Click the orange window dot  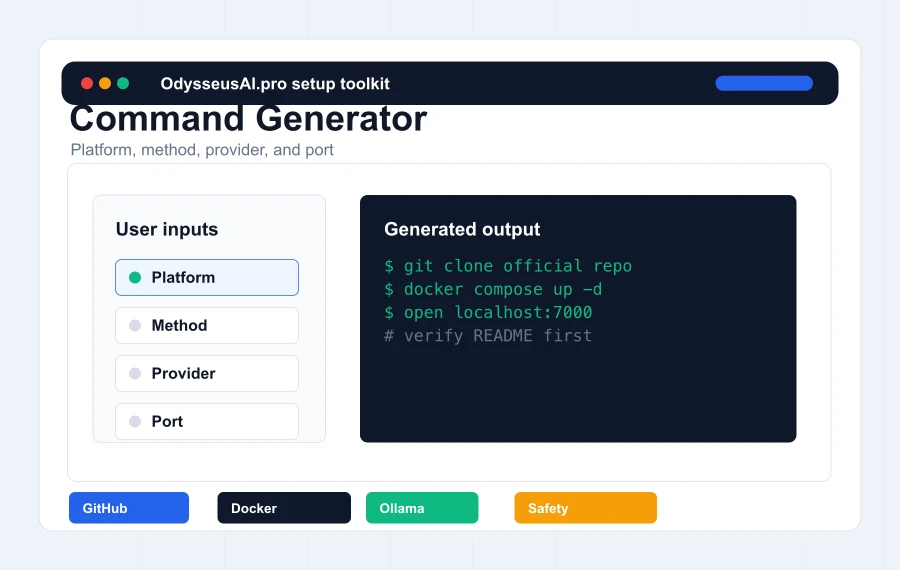click(x=105, y=83)
